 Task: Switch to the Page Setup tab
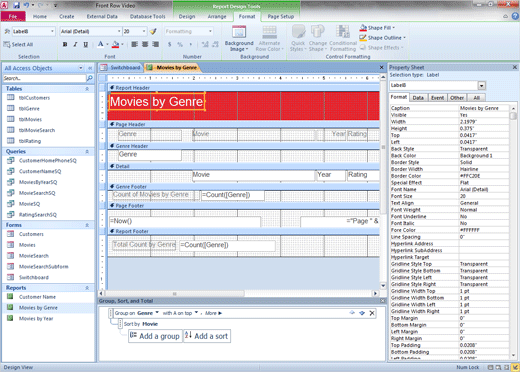tap(281, 16)
